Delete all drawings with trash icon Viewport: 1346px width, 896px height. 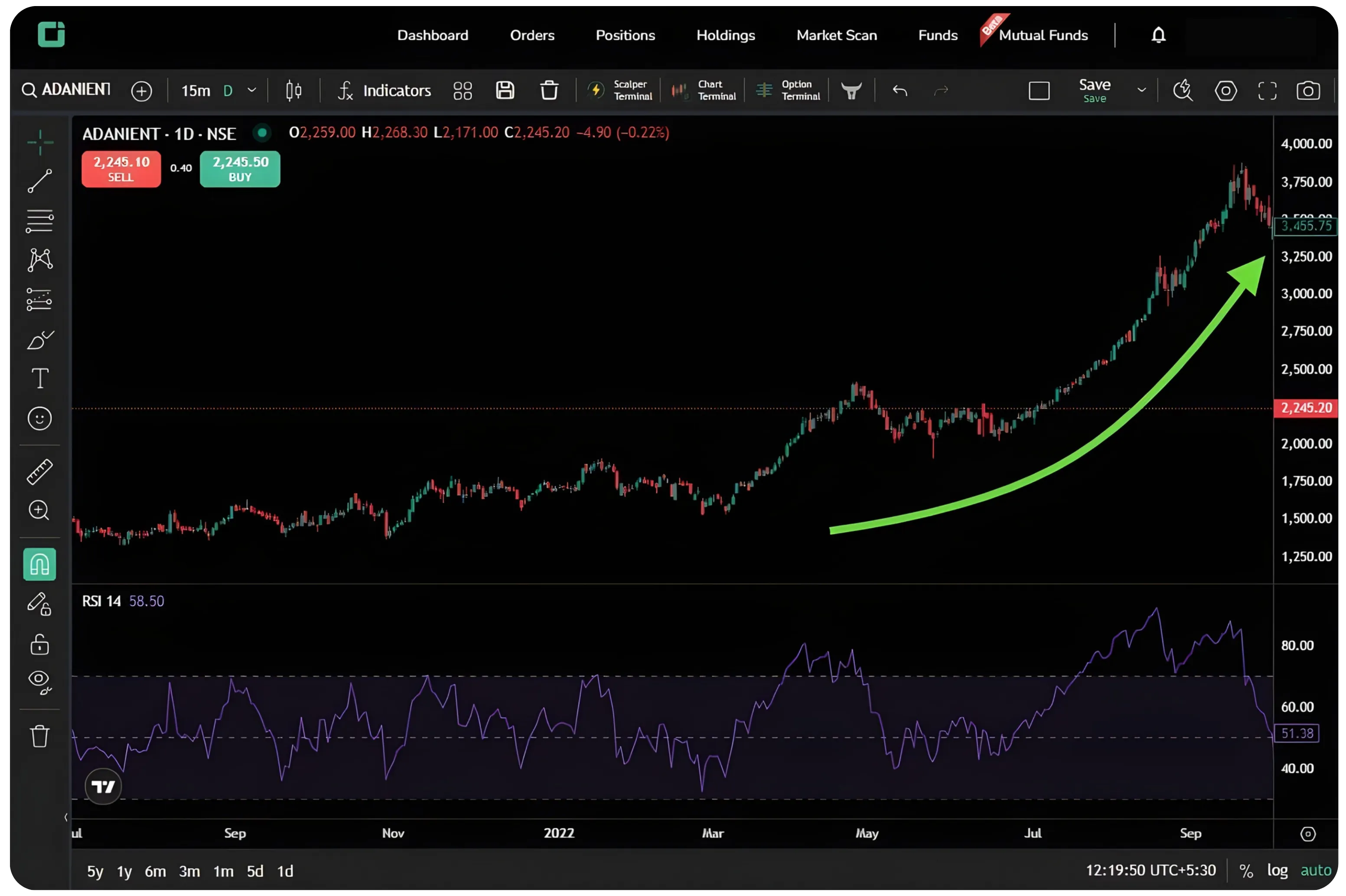pyautogui.click(x=39, y=736)
